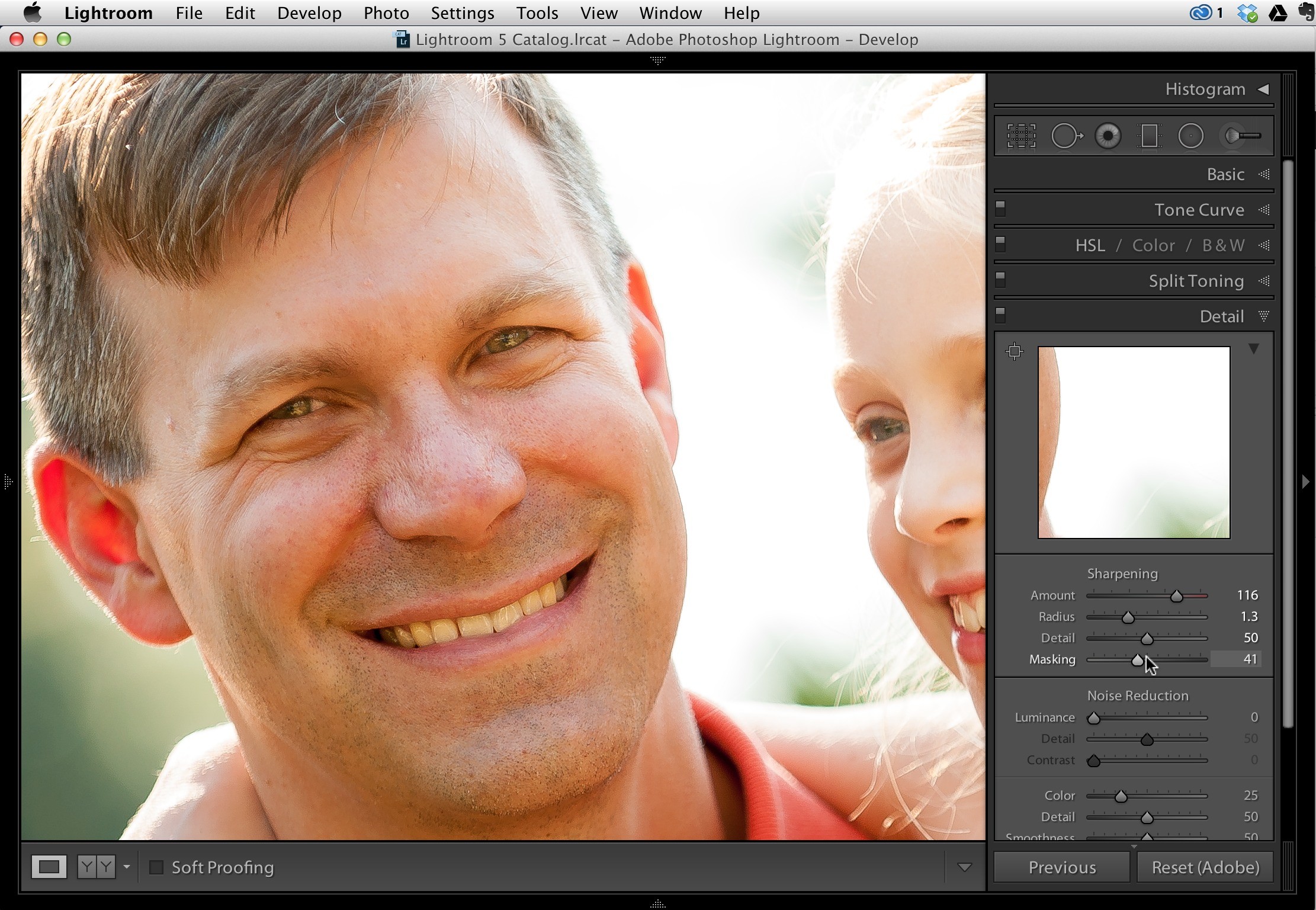Open the Dropbox menu bar icon
The height and width of the screenshot is (910, 1316).
point(1247,12)
